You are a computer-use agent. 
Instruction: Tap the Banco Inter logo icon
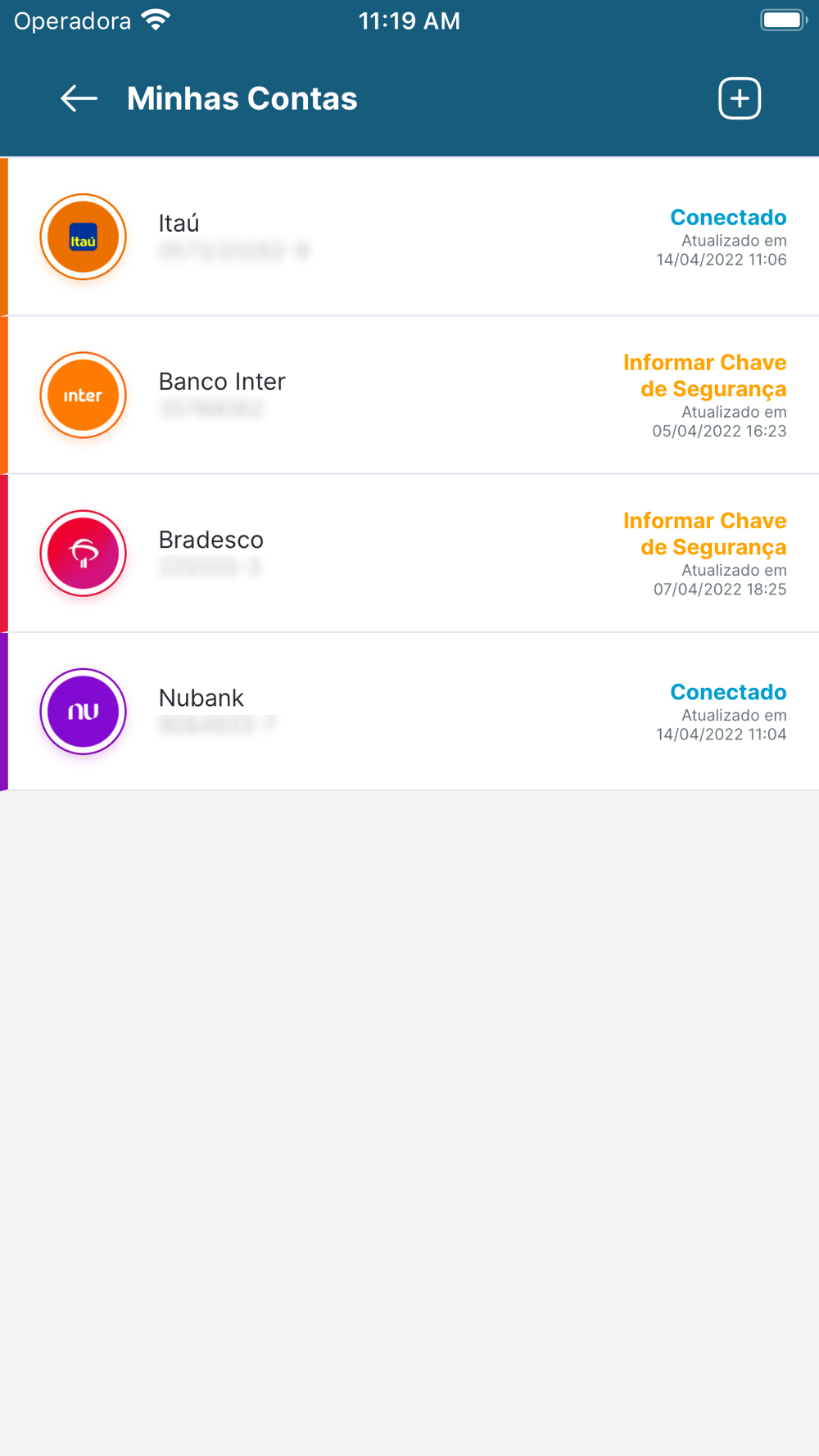[x=83, y=395]
